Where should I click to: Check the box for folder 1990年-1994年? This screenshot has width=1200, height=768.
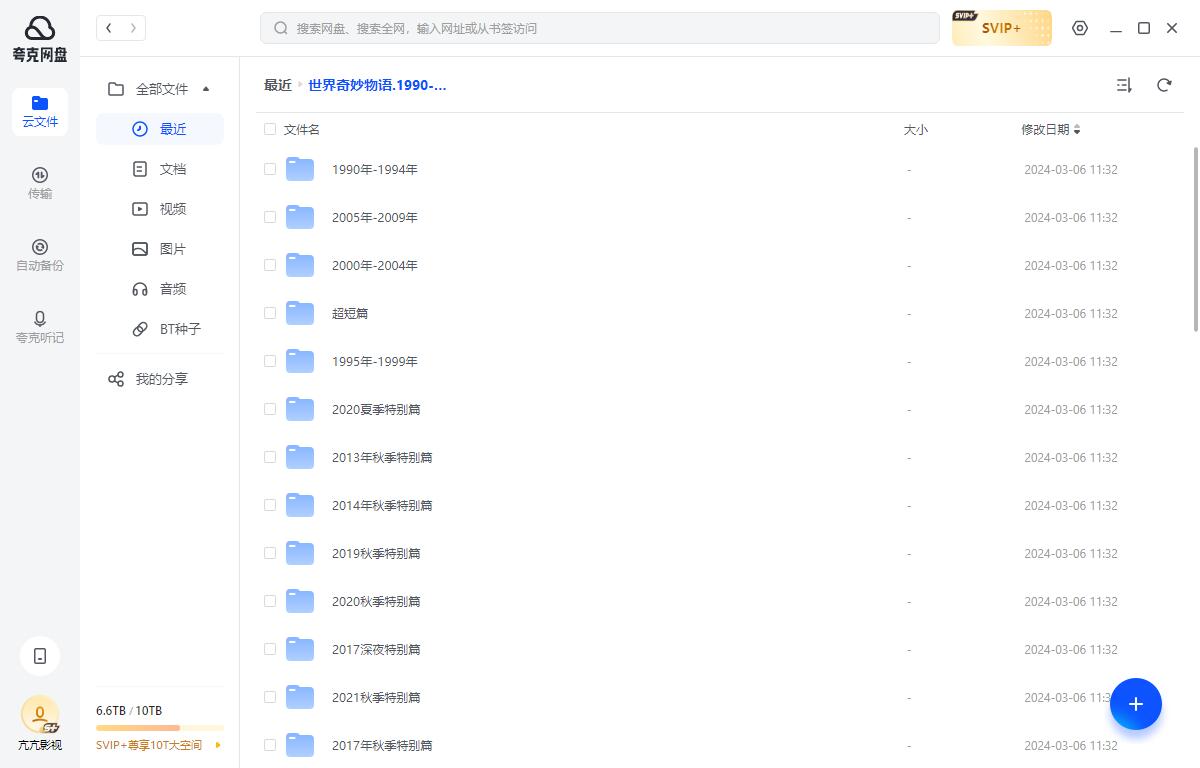[270, 169]
